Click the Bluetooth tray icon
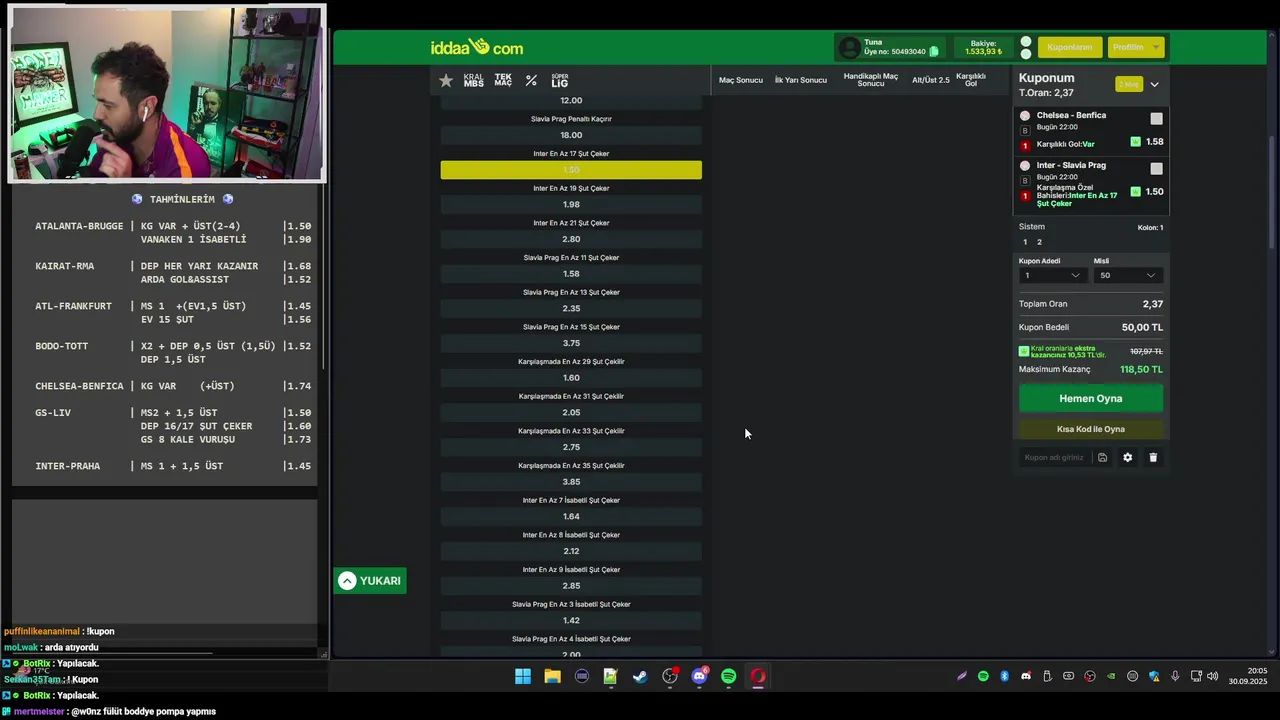The width and height of the screenshot is (1280, 720). point(1005,677)
